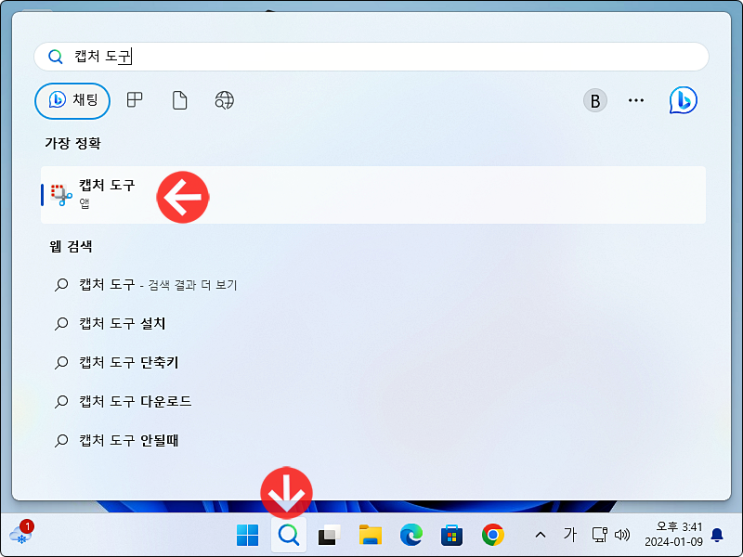Open the three-dot more options menu
Viewport: 743px width, 557px height.
click(636, 100)
